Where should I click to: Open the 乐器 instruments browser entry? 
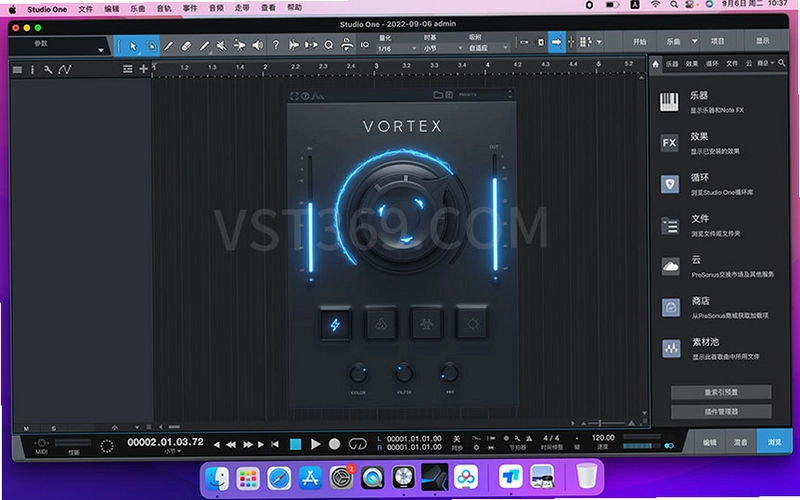[719, 102]
